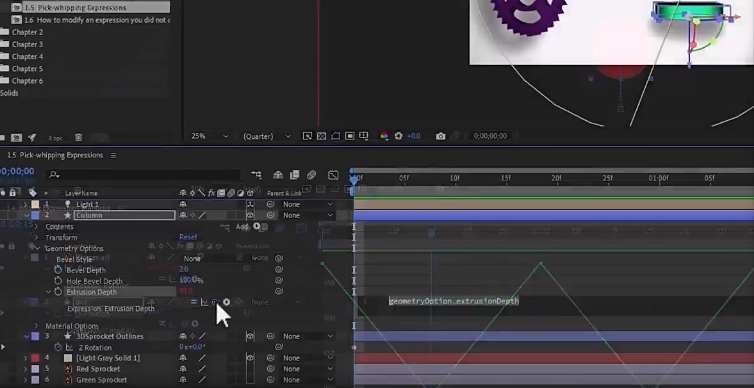Open the 1.5 Pick-whipping Expressions panel menu

113,155
